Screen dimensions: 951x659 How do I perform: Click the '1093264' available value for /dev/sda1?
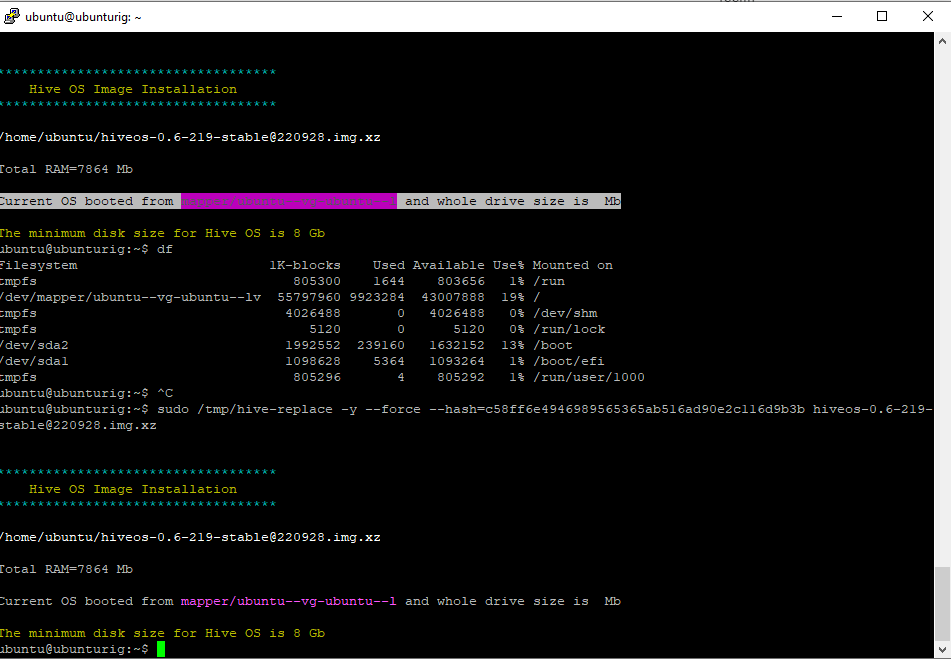(x=457, y=361)
